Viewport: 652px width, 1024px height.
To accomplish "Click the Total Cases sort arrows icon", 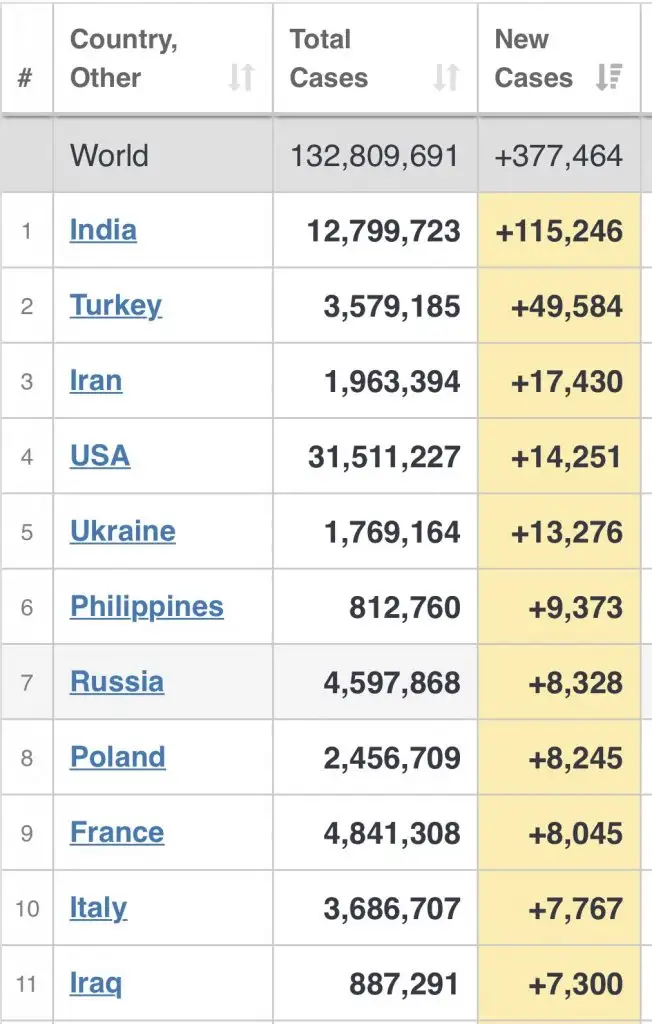I will click(446, 77).
